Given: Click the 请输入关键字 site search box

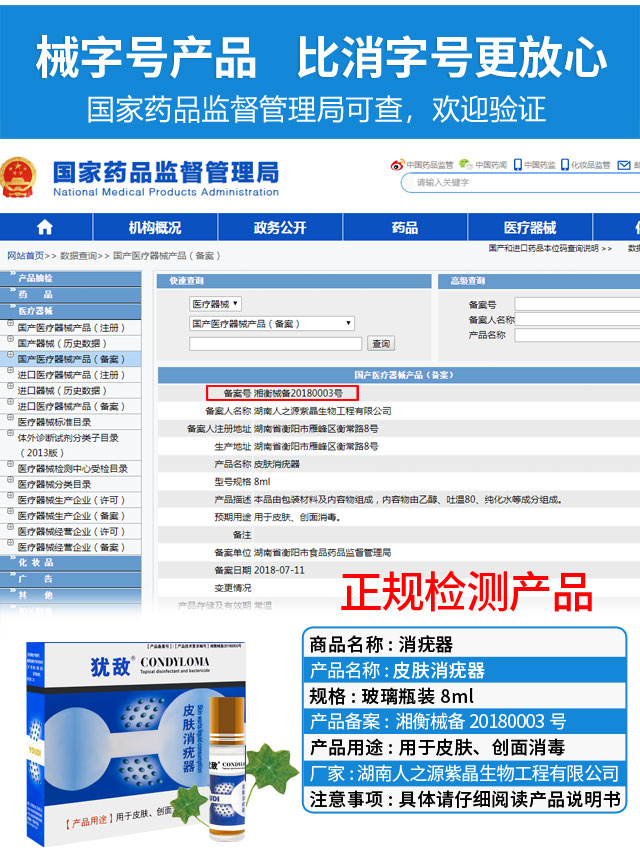Looking at the screenshot, I should tap(521, 183).
